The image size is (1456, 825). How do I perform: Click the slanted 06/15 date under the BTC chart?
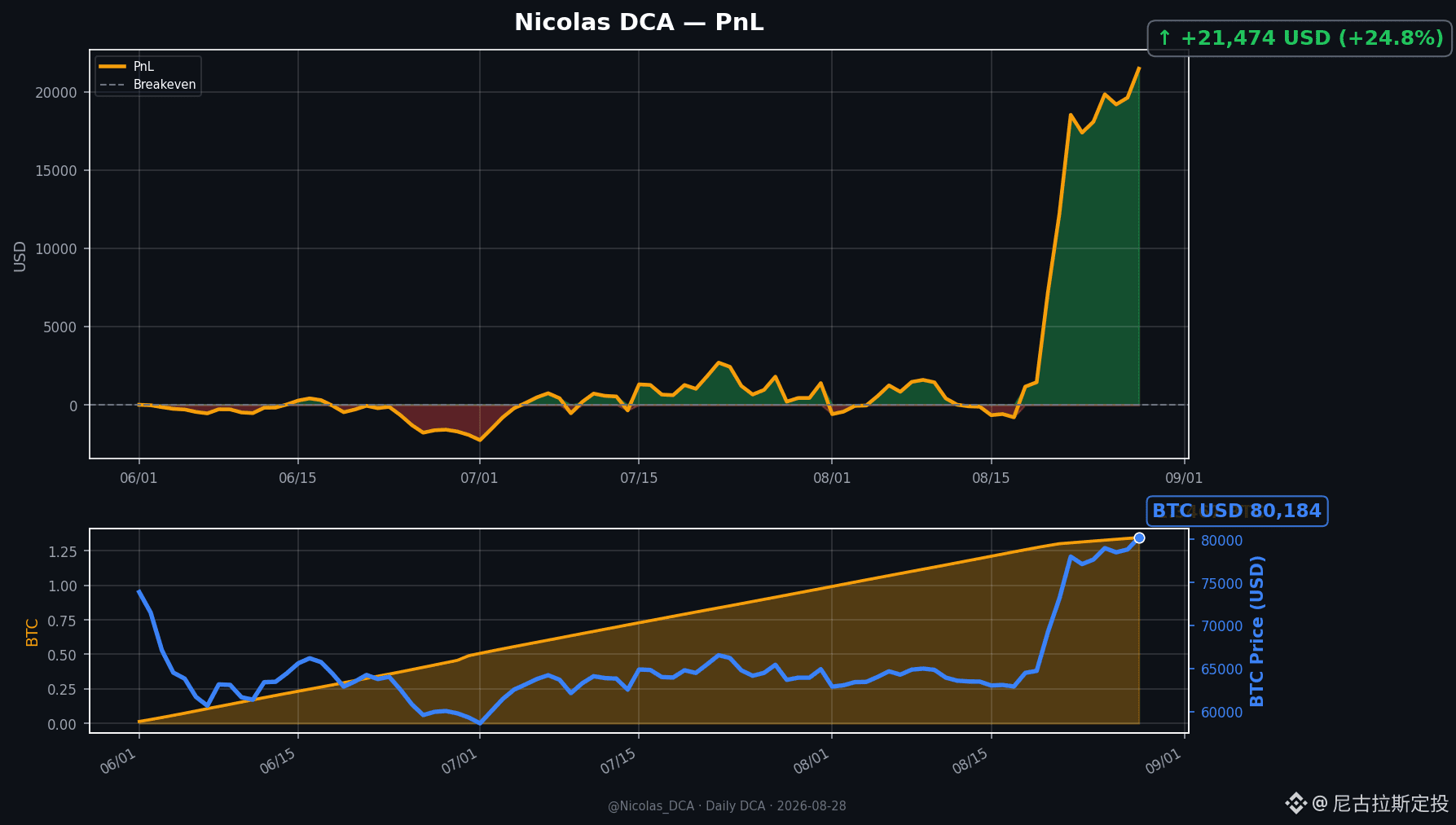pyautogui.click(x=278, y=761)
